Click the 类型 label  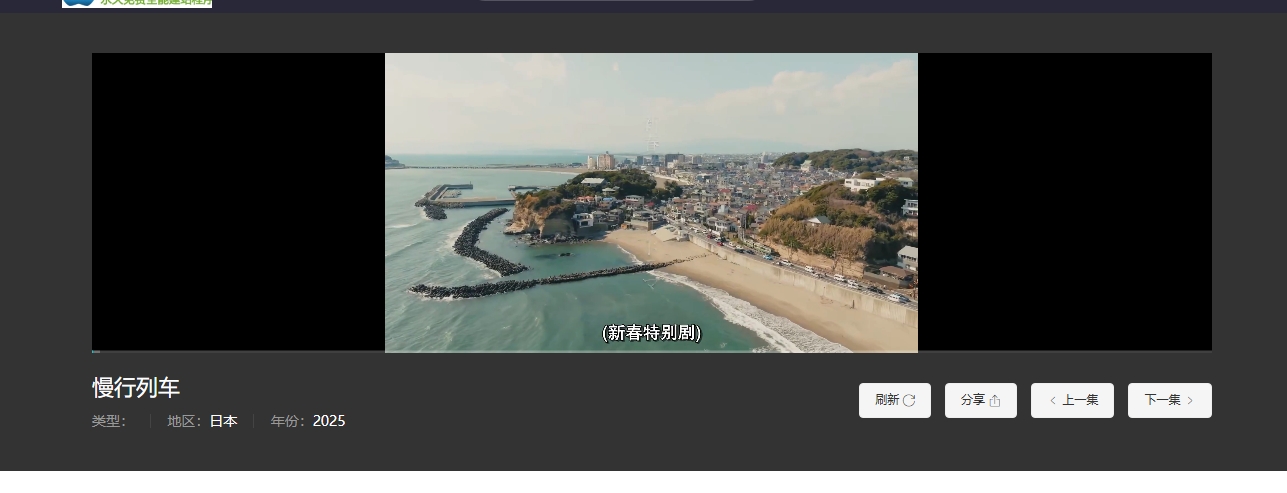pos(109,421)
